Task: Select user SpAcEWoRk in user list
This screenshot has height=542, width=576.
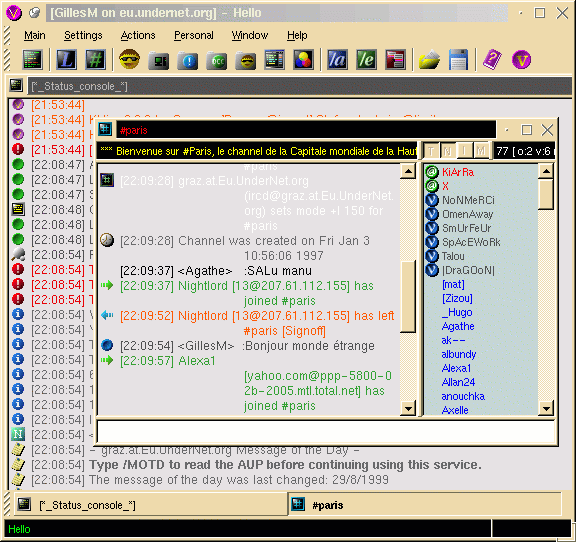Action: click(x=471, y=242)
